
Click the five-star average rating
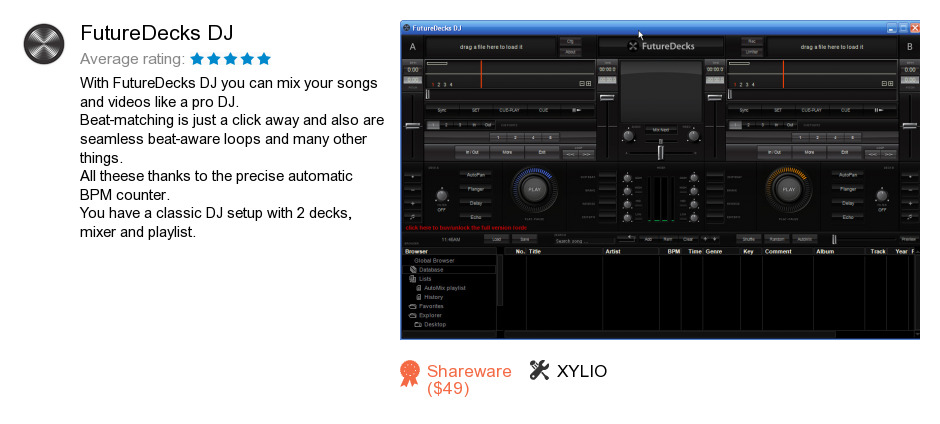pos(231,59)
